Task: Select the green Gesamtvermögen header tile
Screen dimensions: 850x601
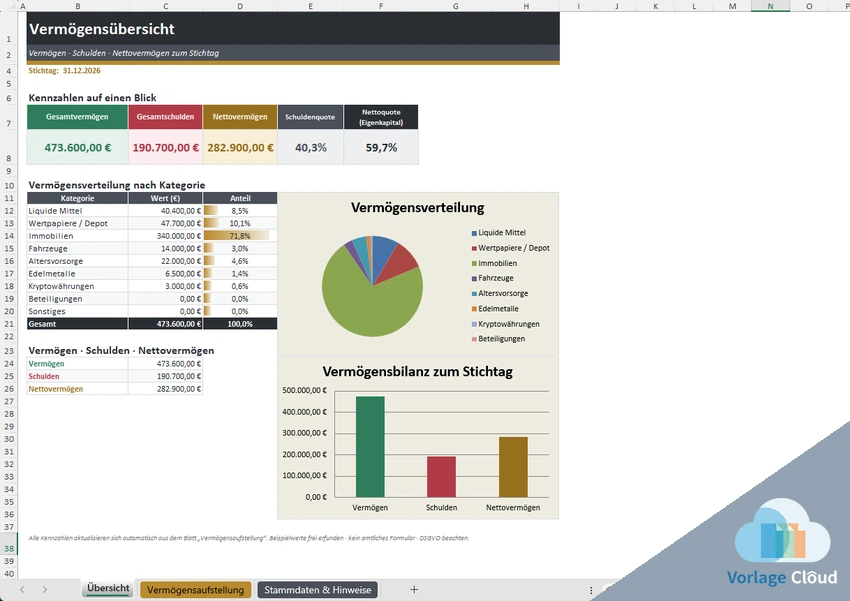Action: (77, 117)
